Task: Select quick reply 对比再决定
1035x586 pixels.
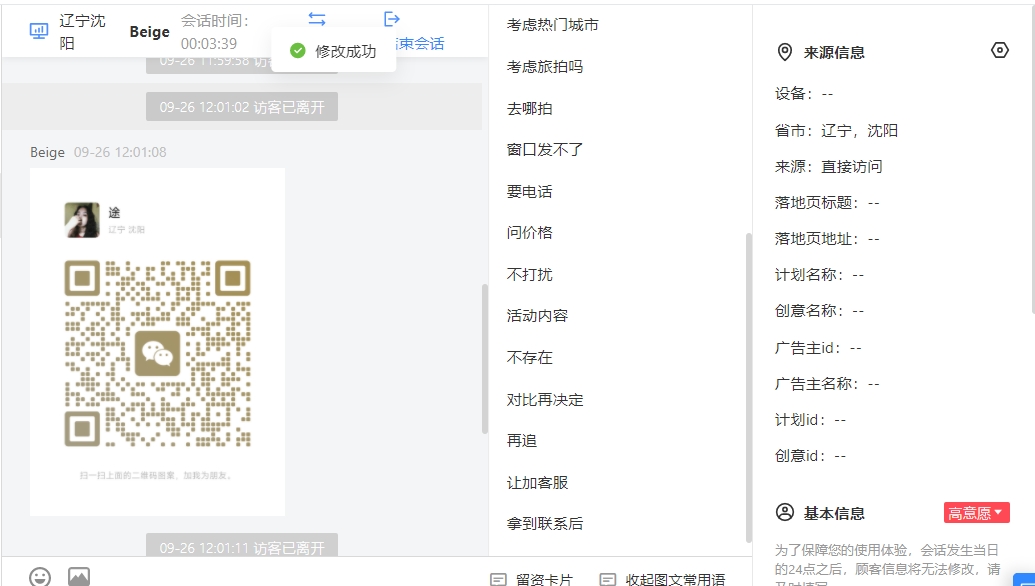Action: pyautogui.click(x=545, y=399)
